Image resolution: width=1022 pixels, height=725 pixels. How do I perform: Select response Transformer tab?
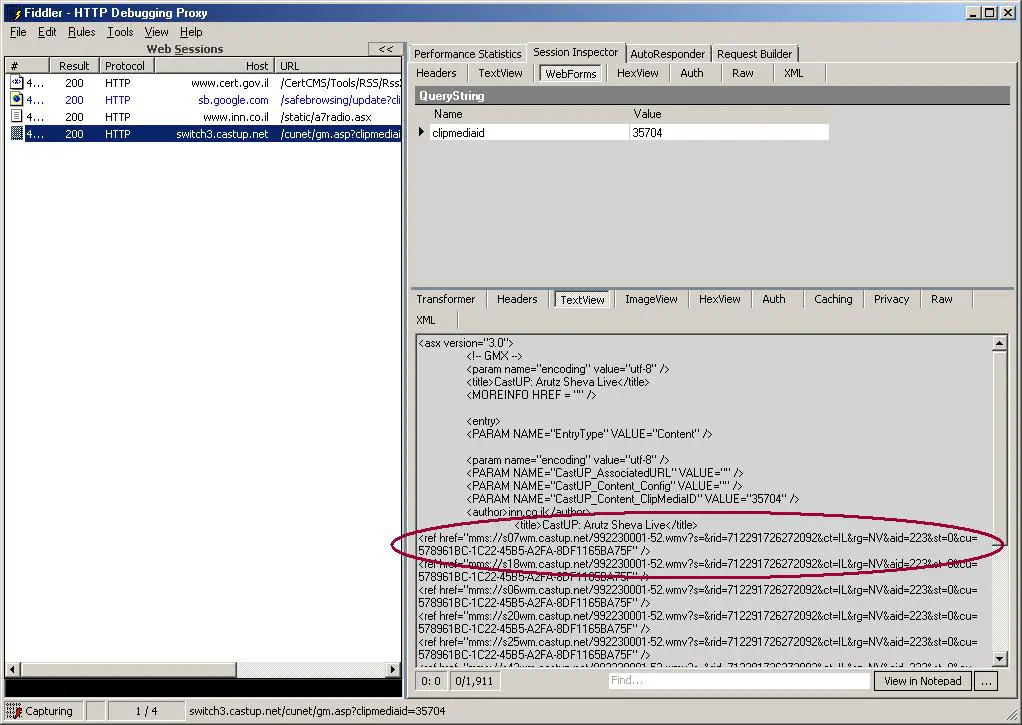446,299
